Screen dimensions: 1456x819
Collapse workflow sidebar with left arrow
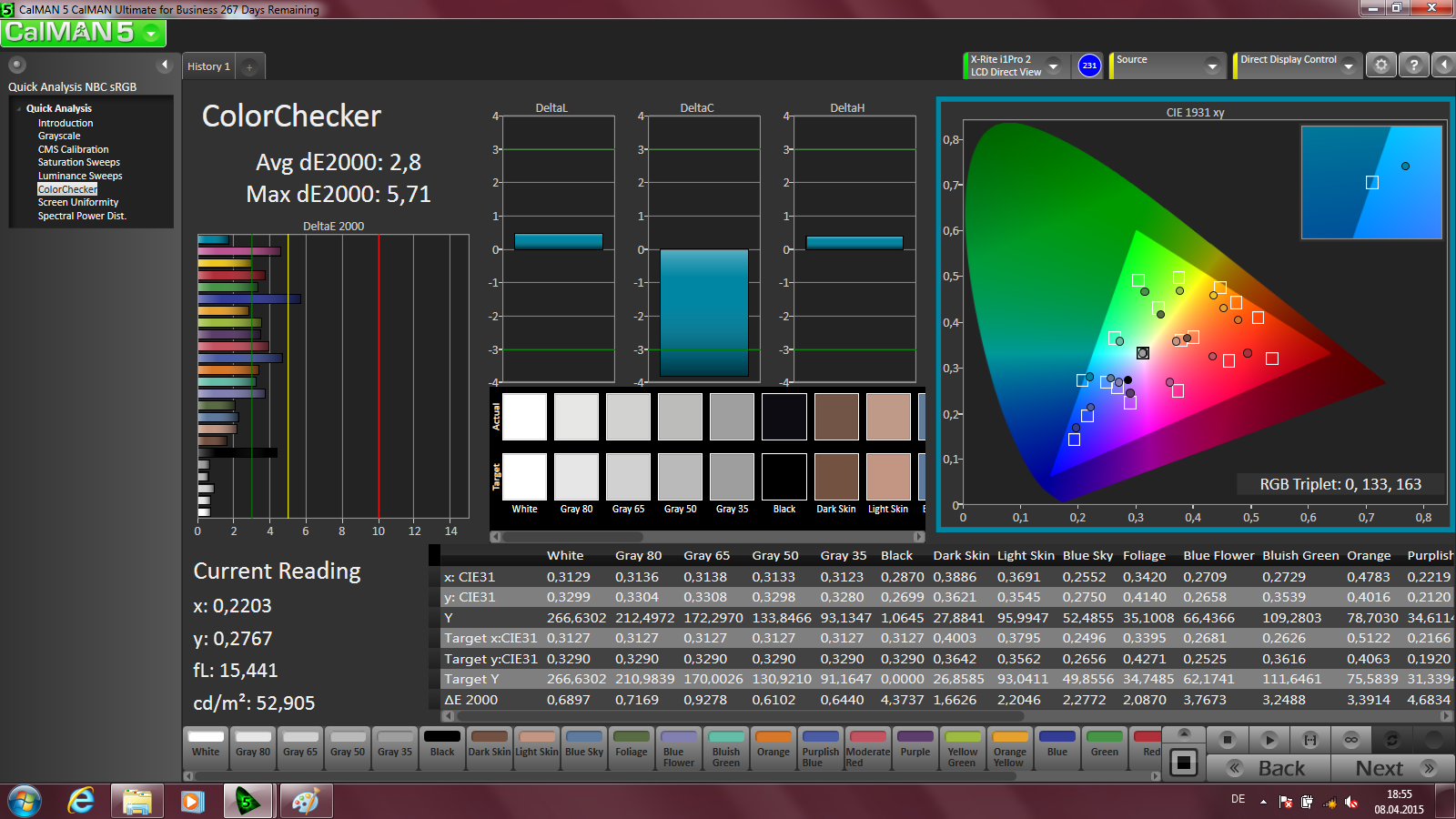pos(165,65)
